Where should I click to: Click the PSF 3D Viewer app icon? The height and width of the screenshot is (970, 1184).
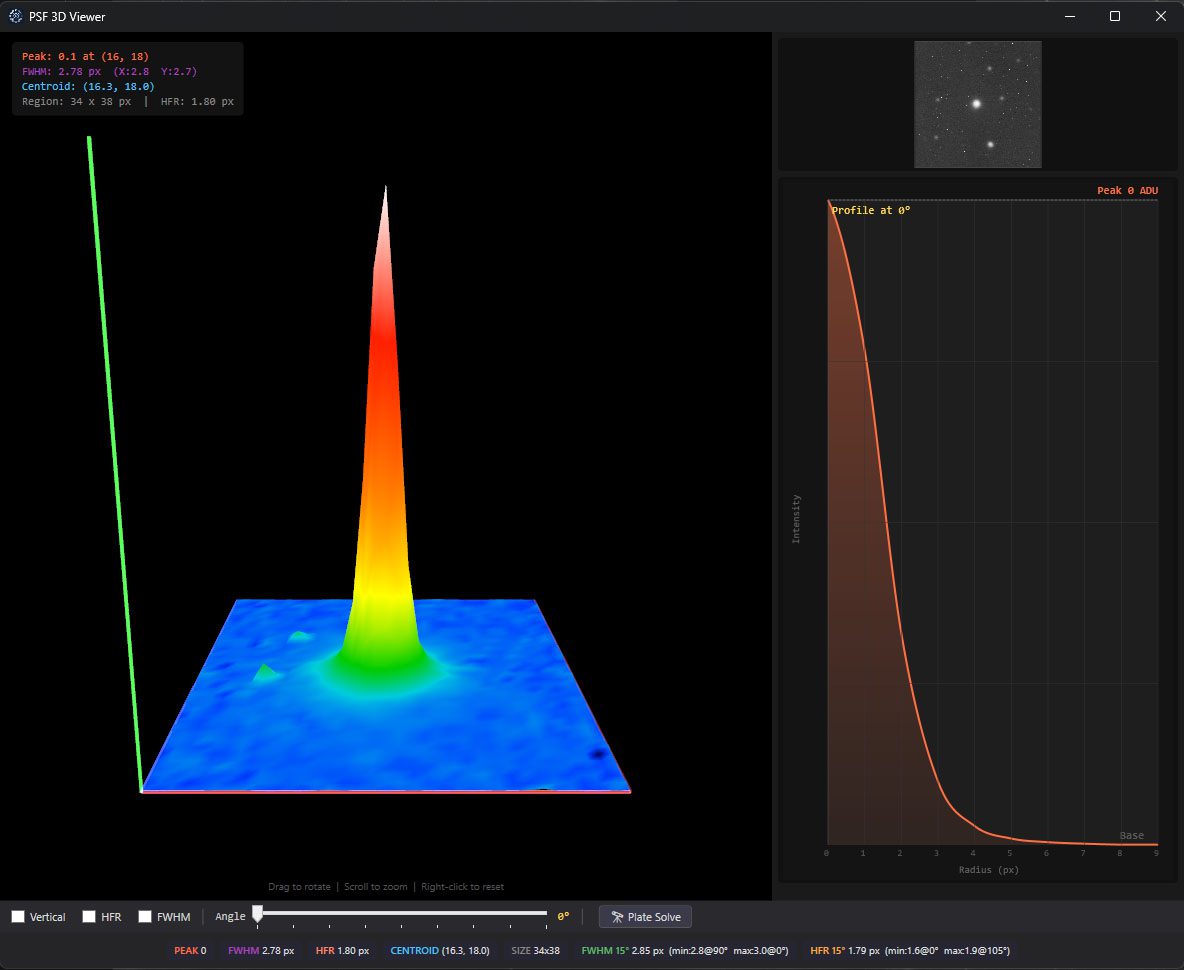pyautogui.click(x=15, y=16)
